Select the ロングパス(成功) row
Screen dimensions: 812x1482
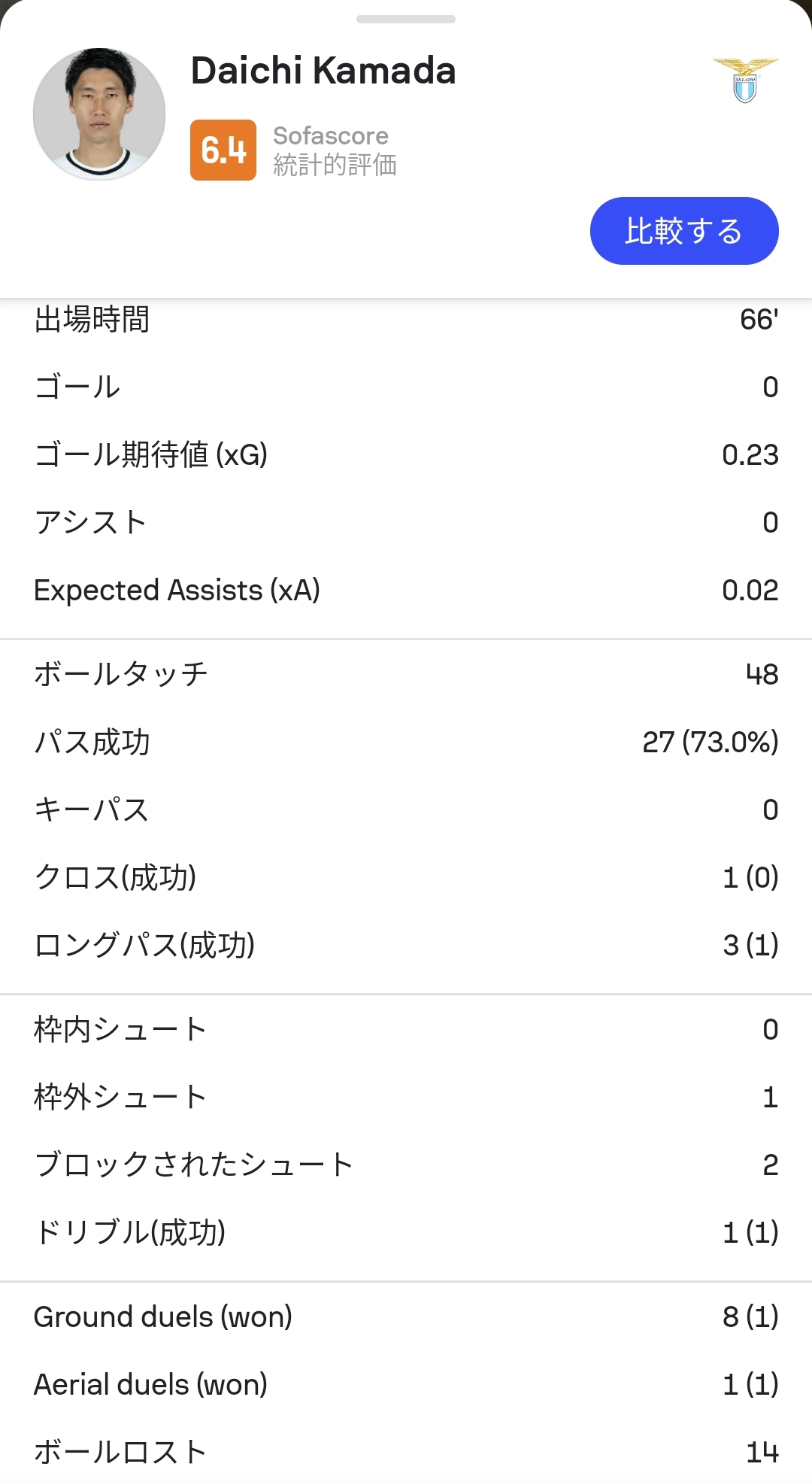406,945
